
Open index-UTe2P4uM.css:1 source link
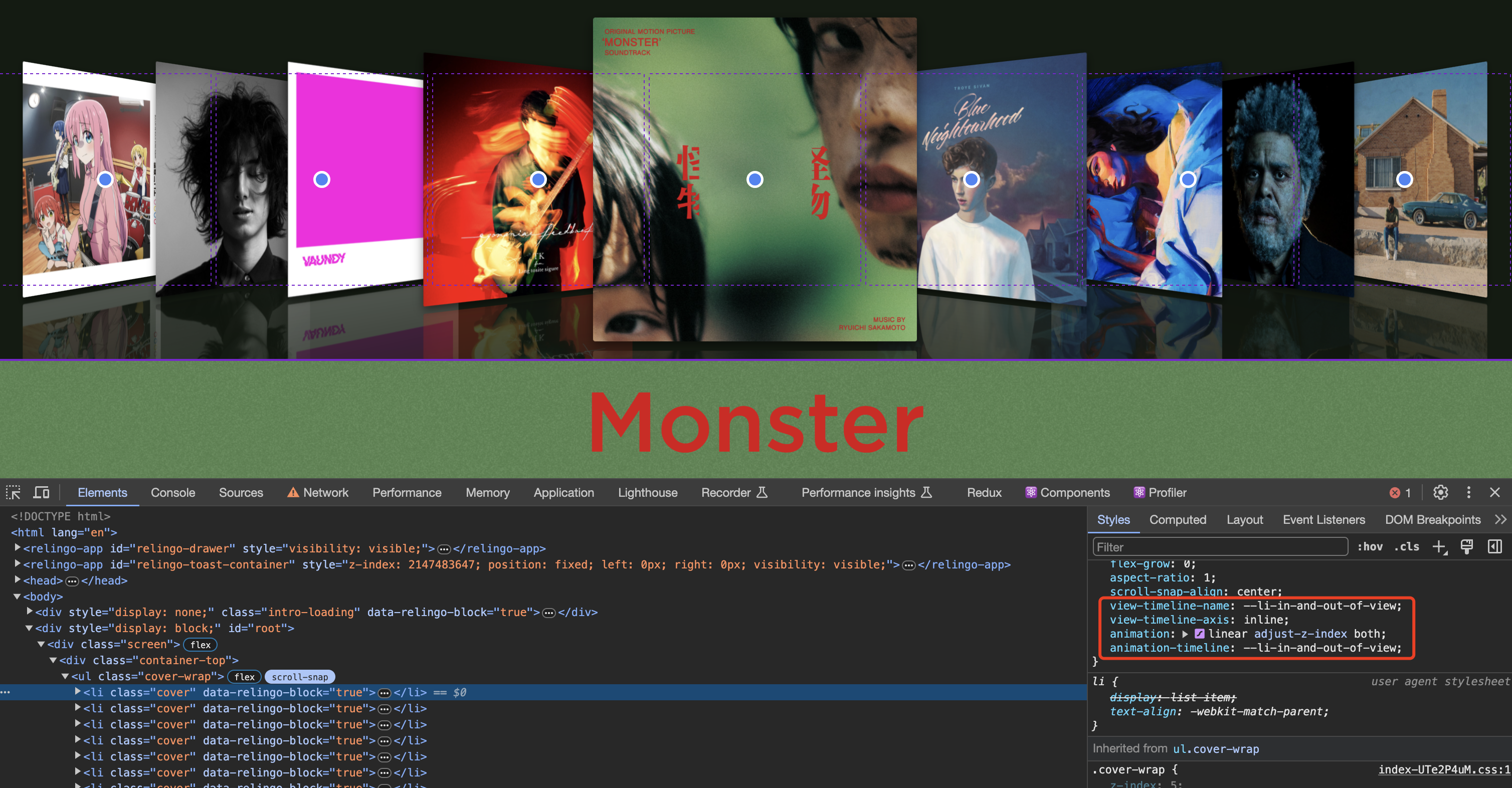(1444, 769)
